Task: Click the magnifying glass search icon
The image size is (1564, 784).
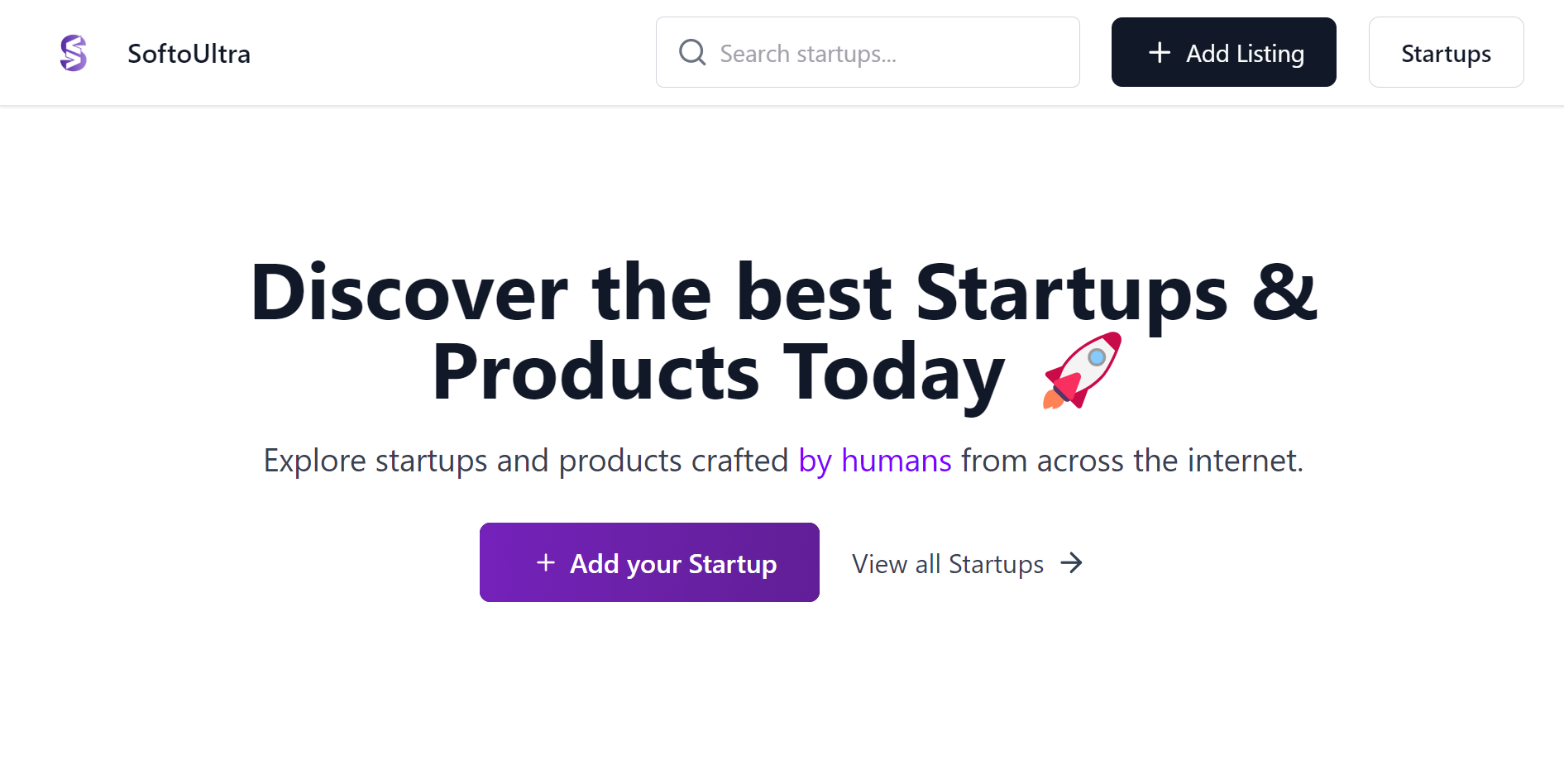Action: pos(692,52)
